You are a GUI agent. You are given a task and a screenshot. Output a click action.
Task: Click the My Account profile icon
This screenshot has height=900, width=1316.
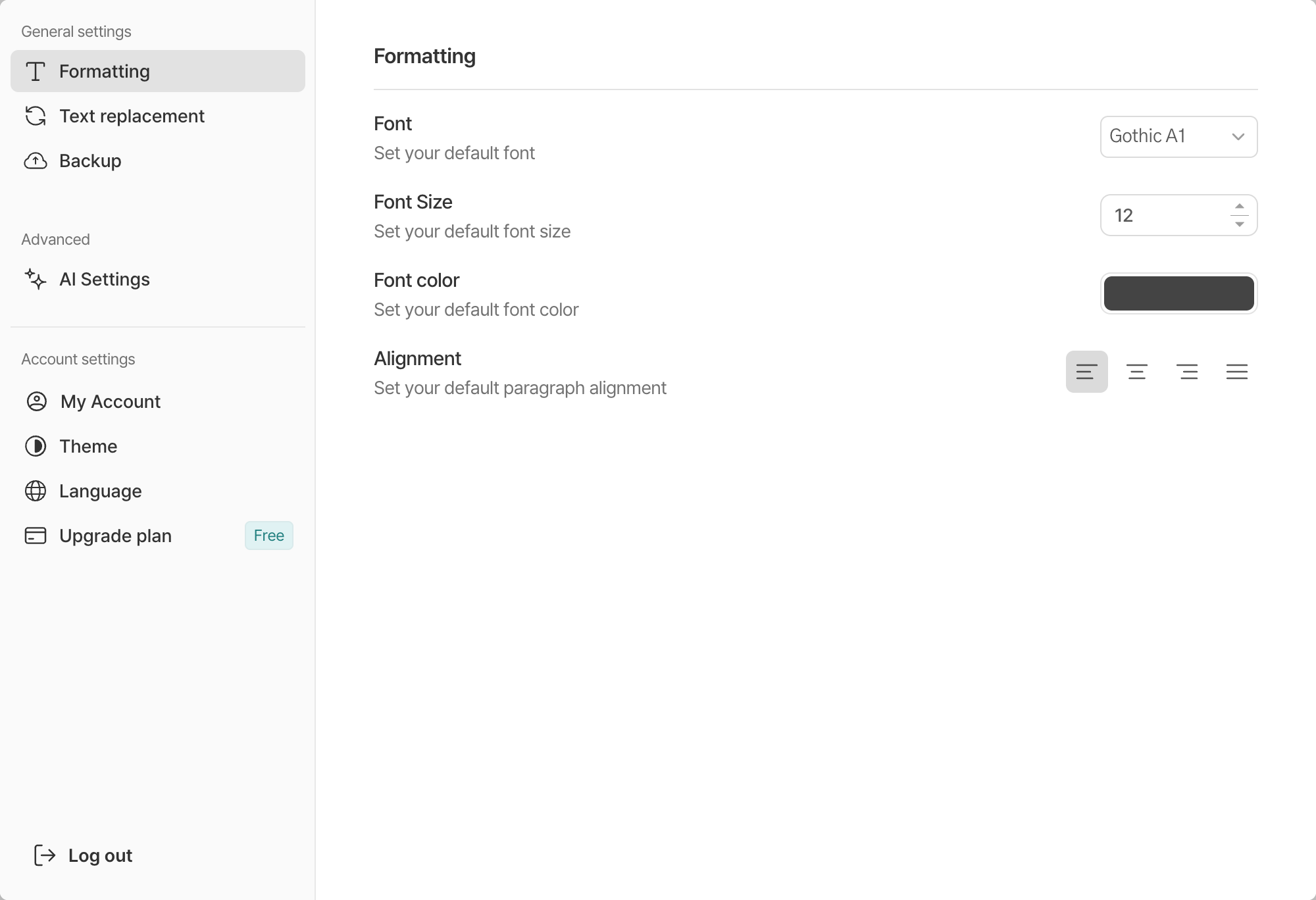[x=36, y=401]
